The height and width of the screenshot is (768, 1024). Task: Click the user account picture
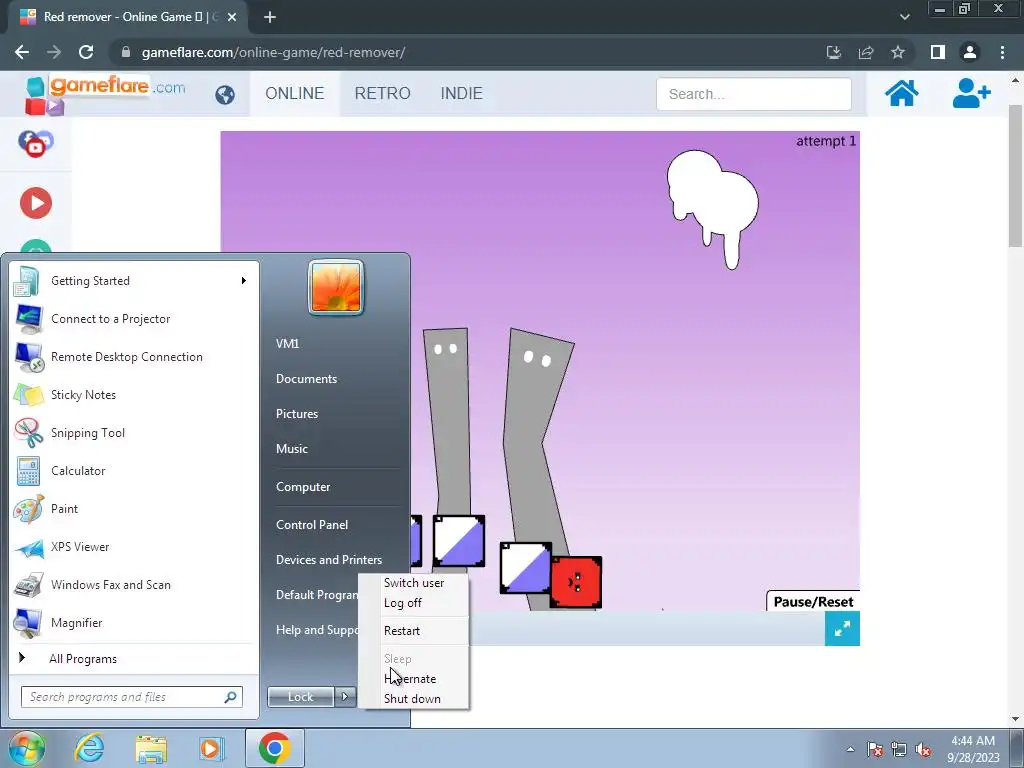coord(336,287)
